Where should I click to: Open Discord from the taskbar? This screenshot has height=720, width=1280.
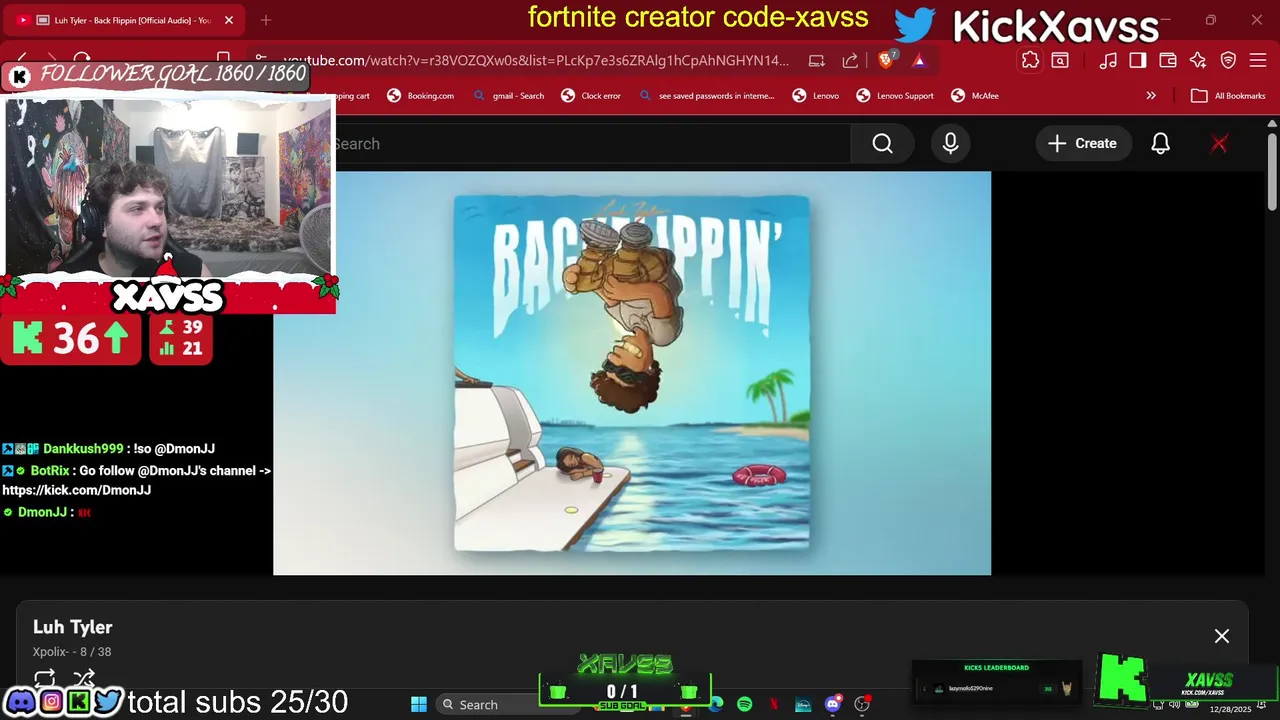click(x=832, y=704)
